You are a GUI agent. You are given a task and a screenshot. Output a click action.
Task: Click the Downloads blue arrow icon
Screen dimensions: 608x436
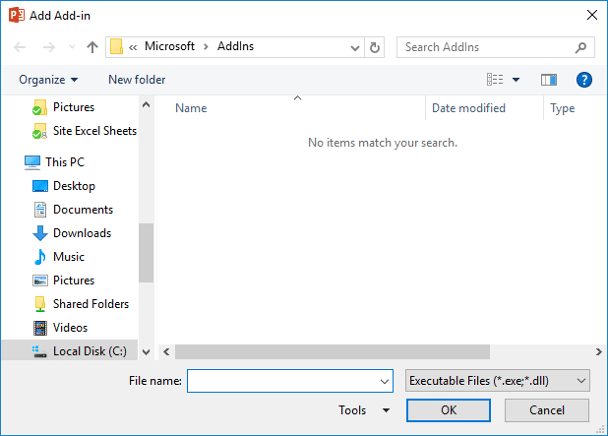40,233
